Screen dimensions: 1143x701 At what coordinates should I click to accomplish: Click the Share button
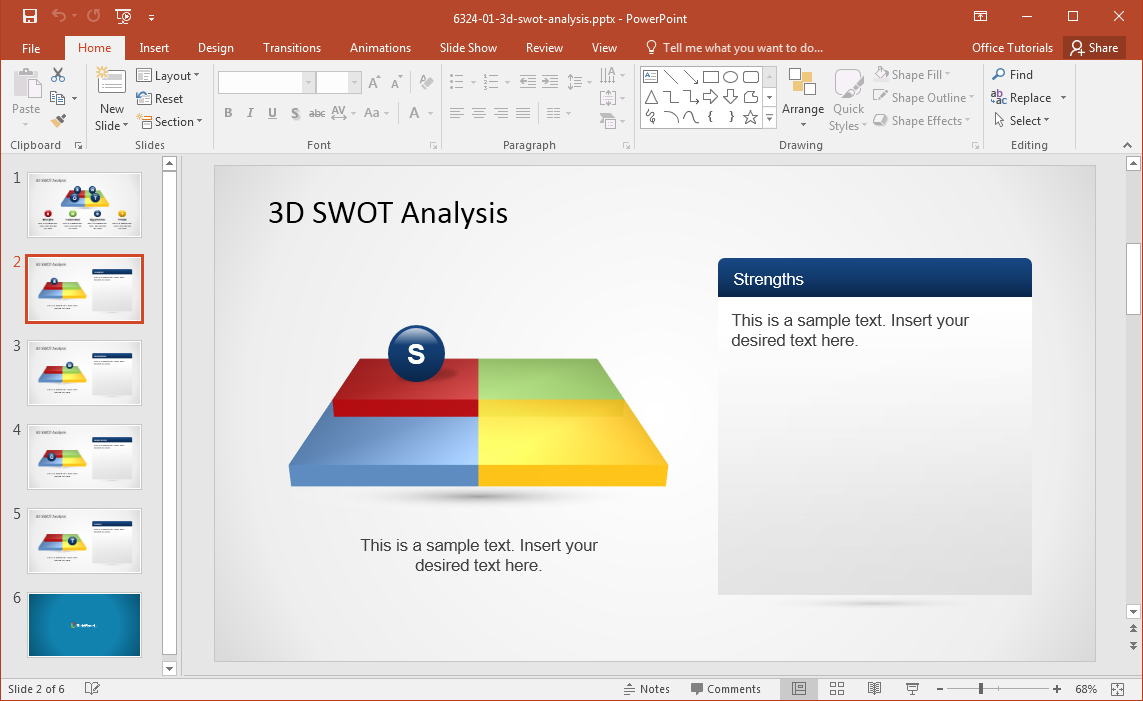tap(1093, 48)
